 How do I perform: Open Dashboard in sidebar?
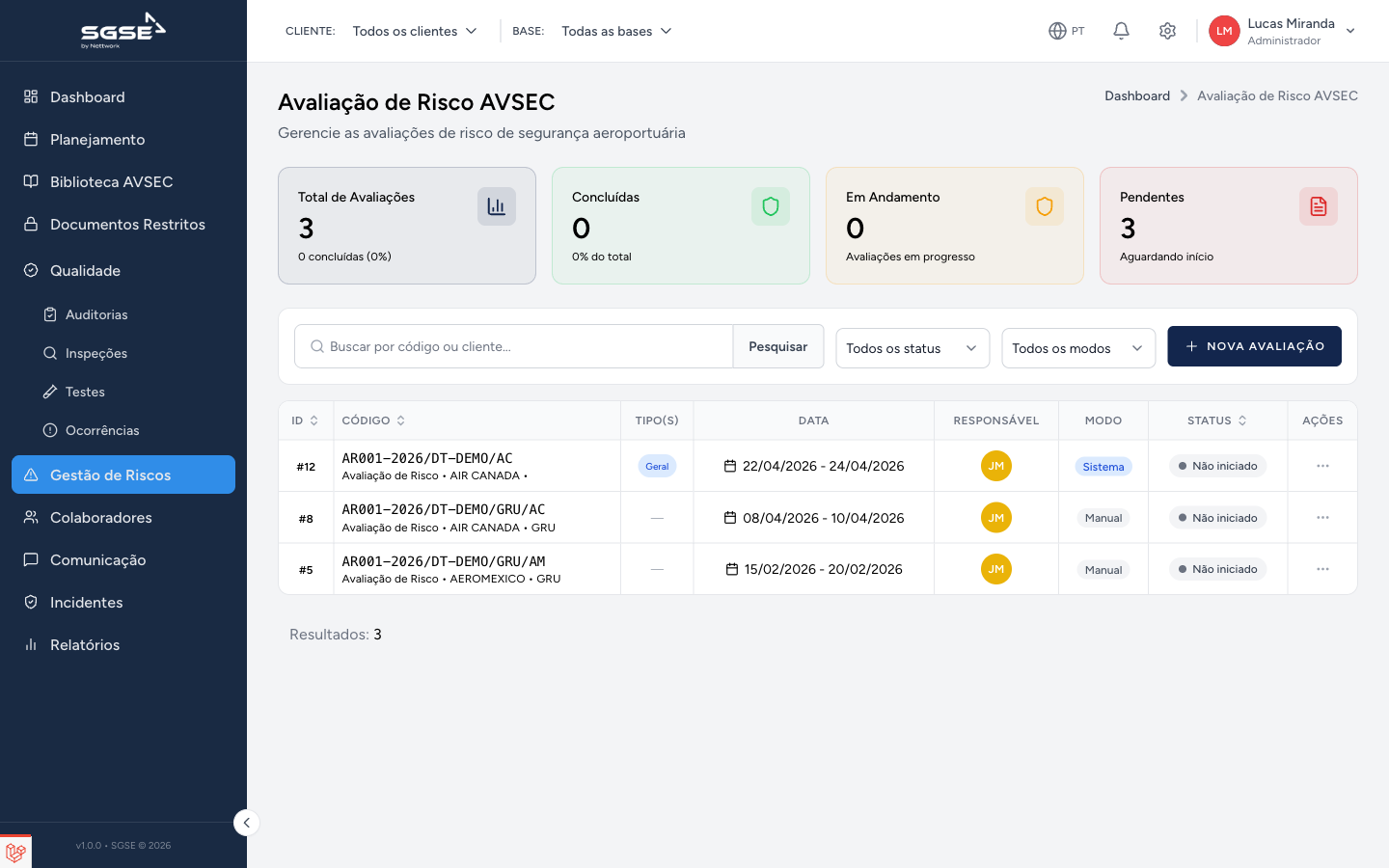tap(123, 96)
